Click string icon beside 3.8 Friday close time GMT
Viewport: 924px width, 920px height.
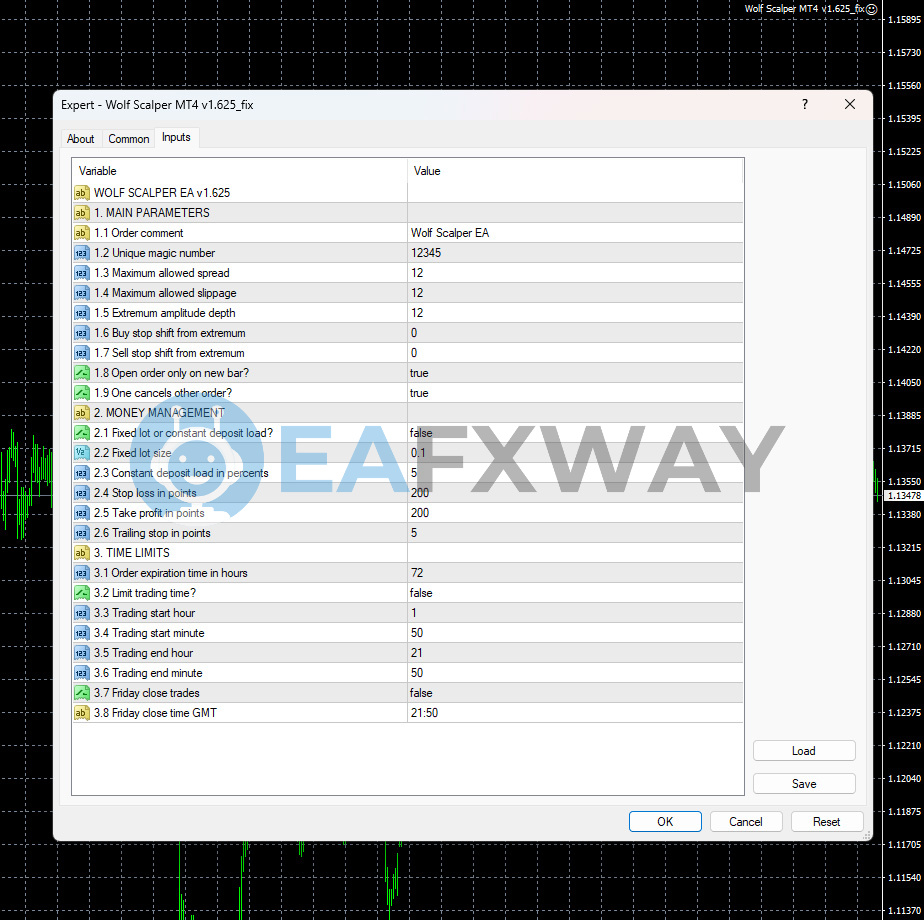(x=81, y=713)
